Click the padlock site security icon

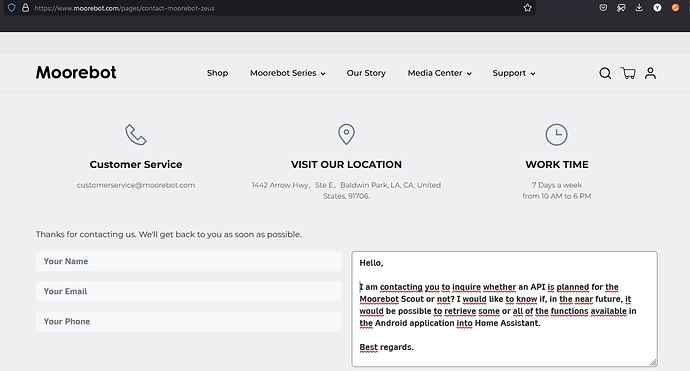[26, 8]
